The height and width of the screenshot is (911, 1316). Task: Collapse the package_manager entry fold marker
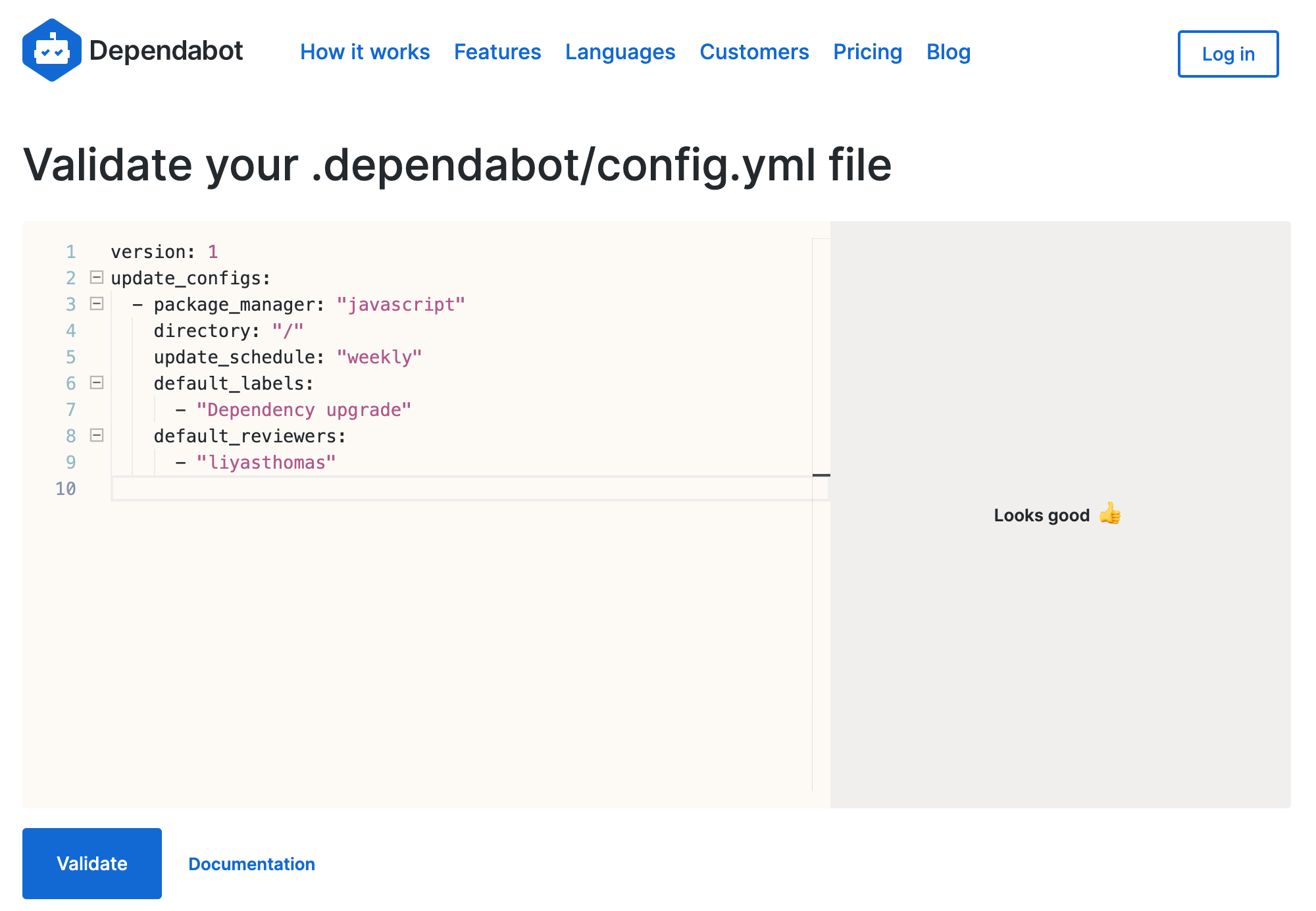point(96,303)
